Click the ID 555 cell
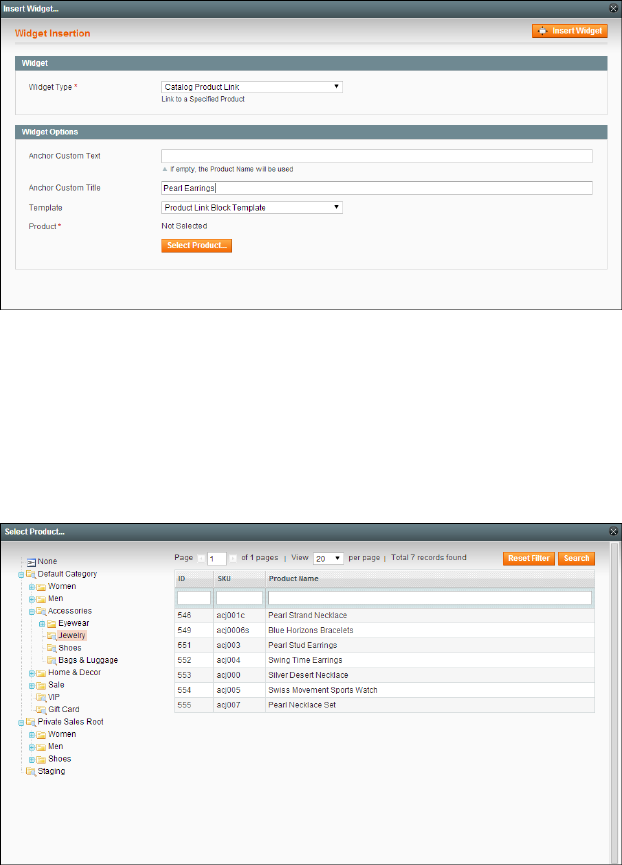 tap(194, 704)
